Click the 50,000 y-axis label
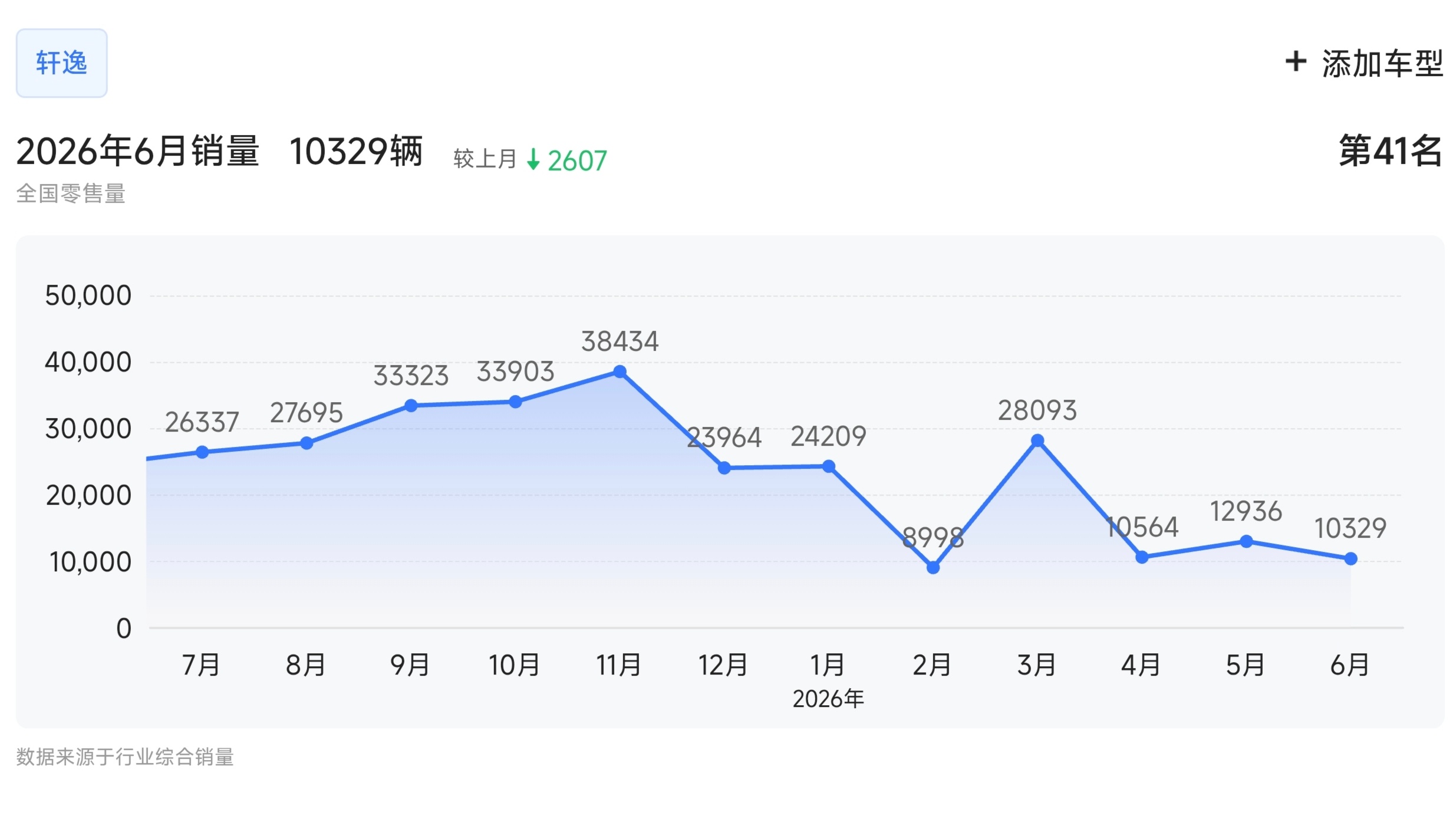The width and height of the screenshot is (1456, 819). pyautogui.click(x=88, y=296)
